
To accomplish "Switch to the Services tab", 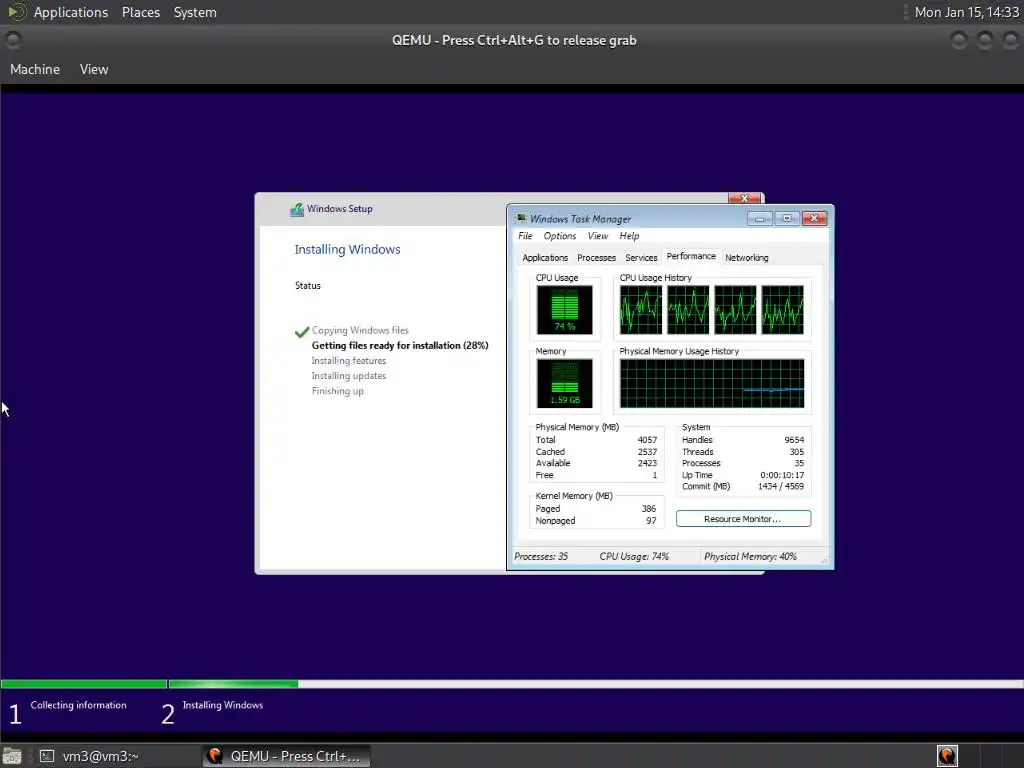I will click(641, 258).
